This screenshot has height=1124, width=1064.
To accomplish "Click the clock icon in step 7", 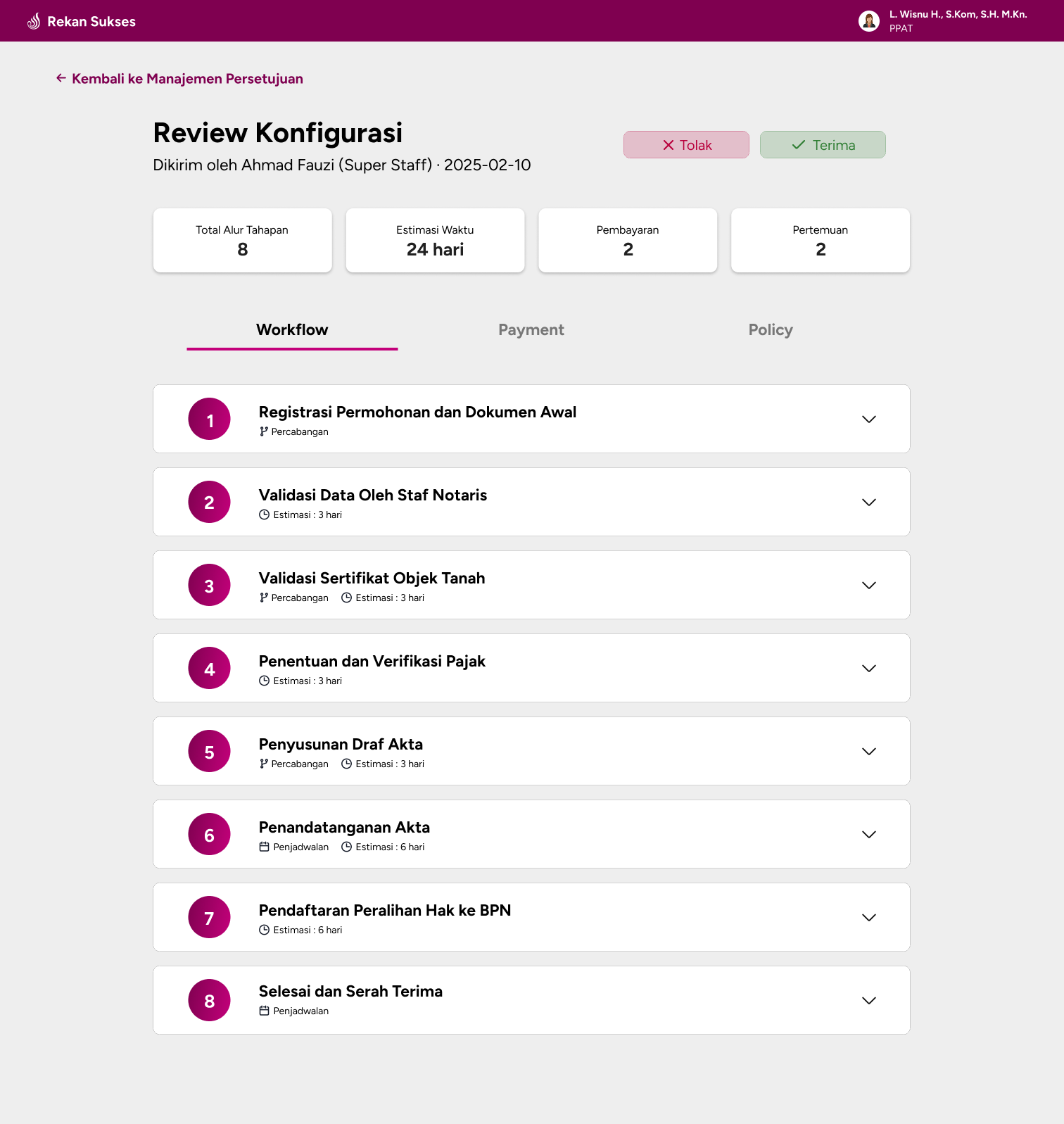I will (265, 930).
